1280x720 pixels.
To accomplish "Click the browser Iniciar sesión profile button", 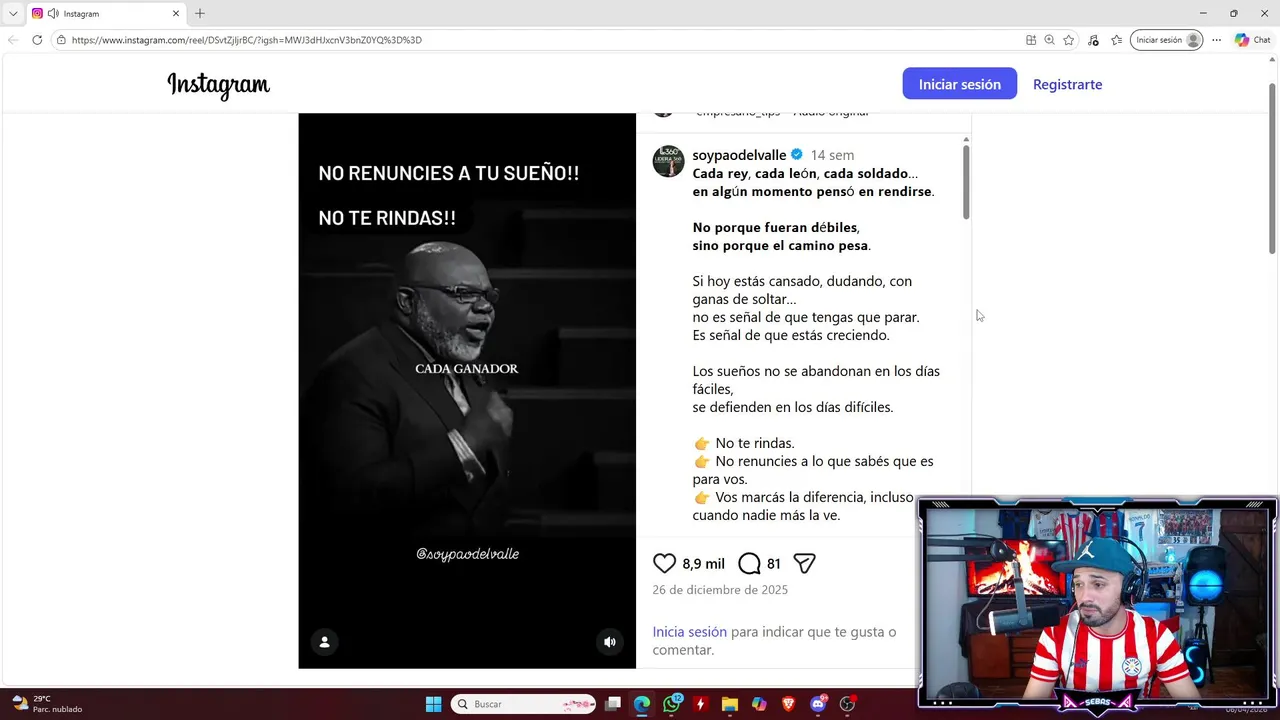I will (1166, 40).
